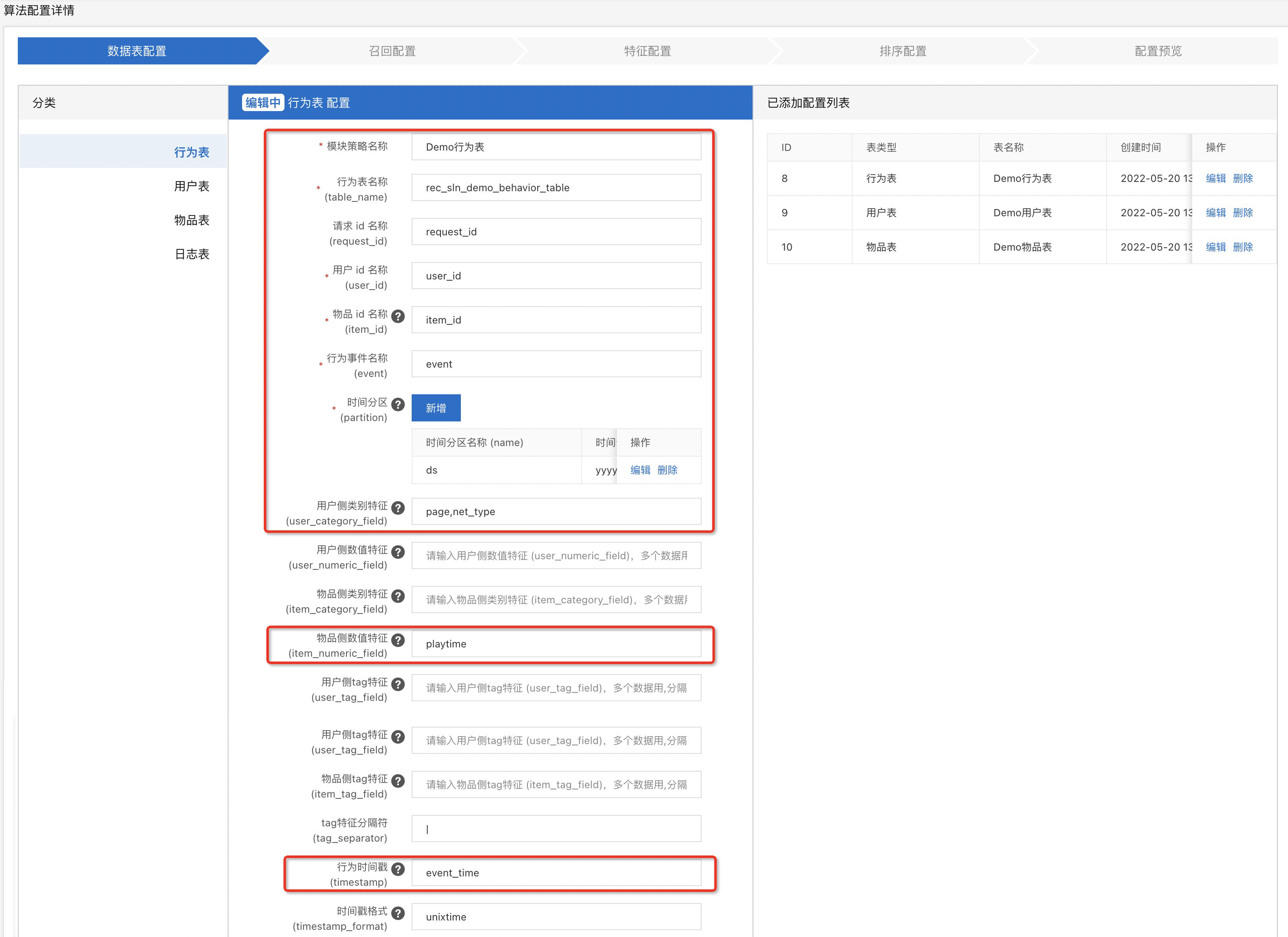
Task: Go to 召回配置 step
Action: coord(392,51)
